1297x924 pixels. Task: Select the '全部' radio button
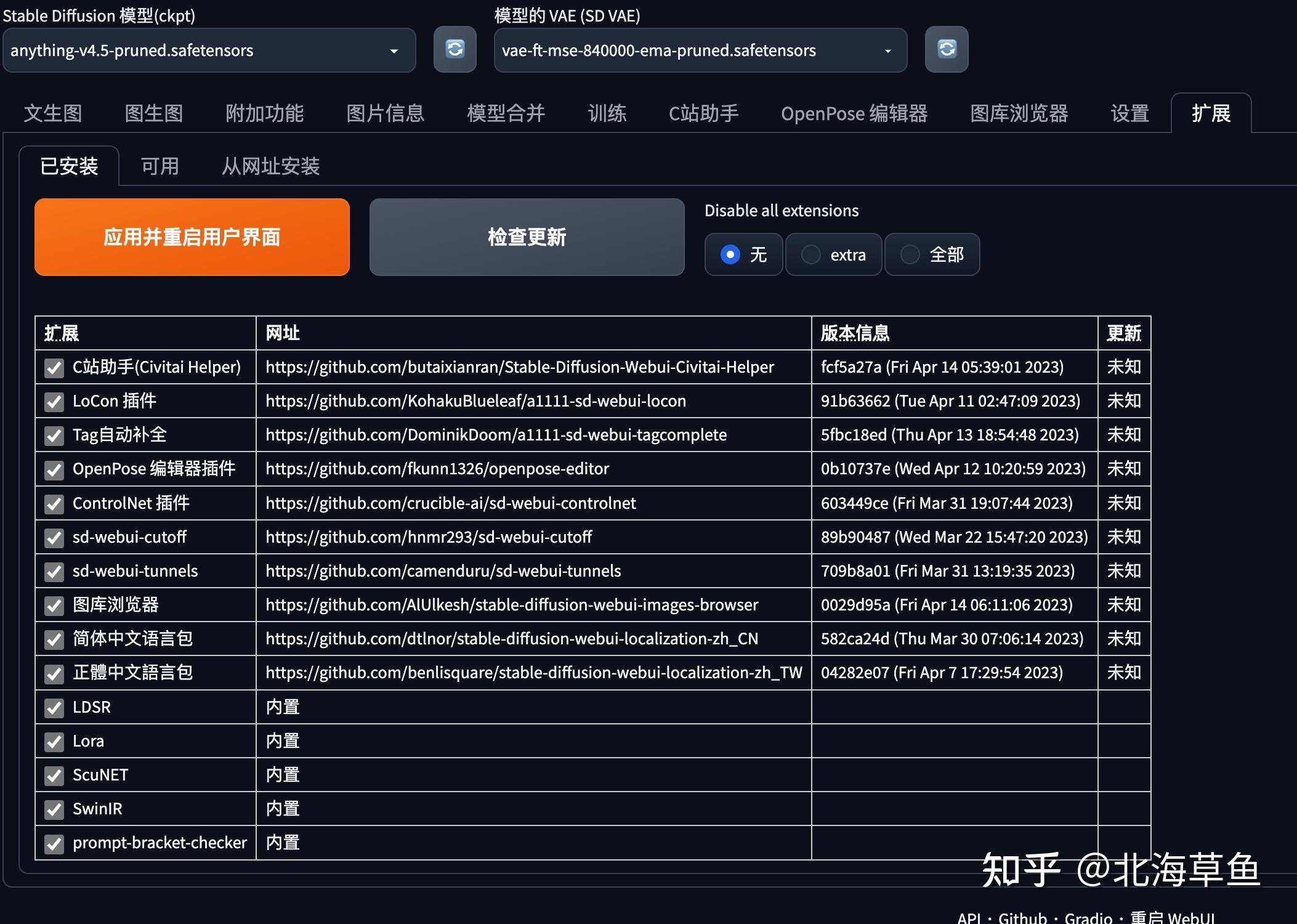(910, 254)
